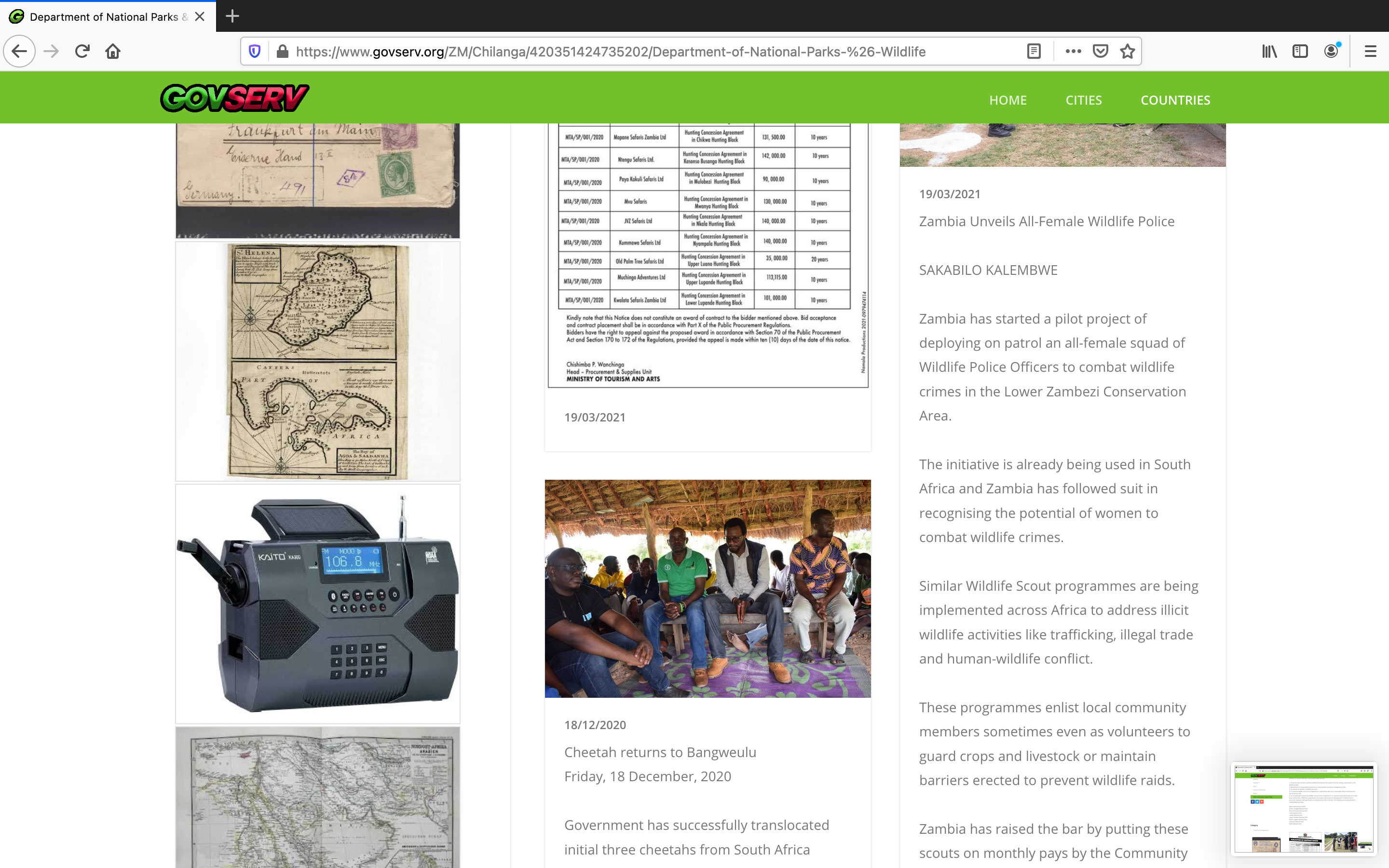Open tracking protection shield info
The image size is (1389, 868).
pyautogui.click(x=255, y=52)
